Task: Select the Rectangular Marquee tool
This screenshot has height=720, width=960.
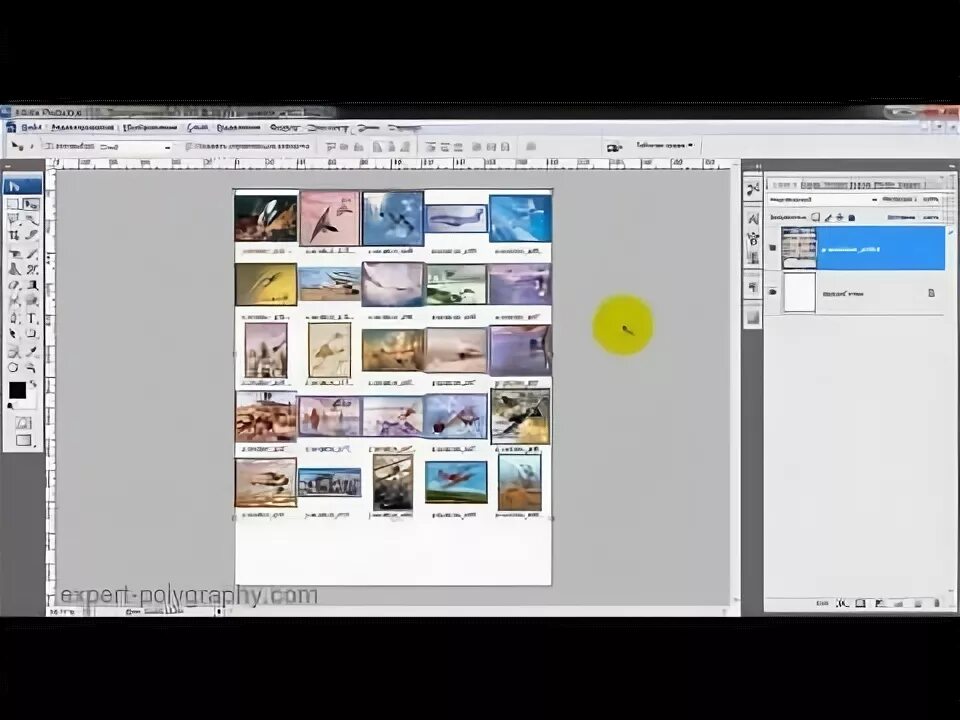Action: click(x=13, y=203)
